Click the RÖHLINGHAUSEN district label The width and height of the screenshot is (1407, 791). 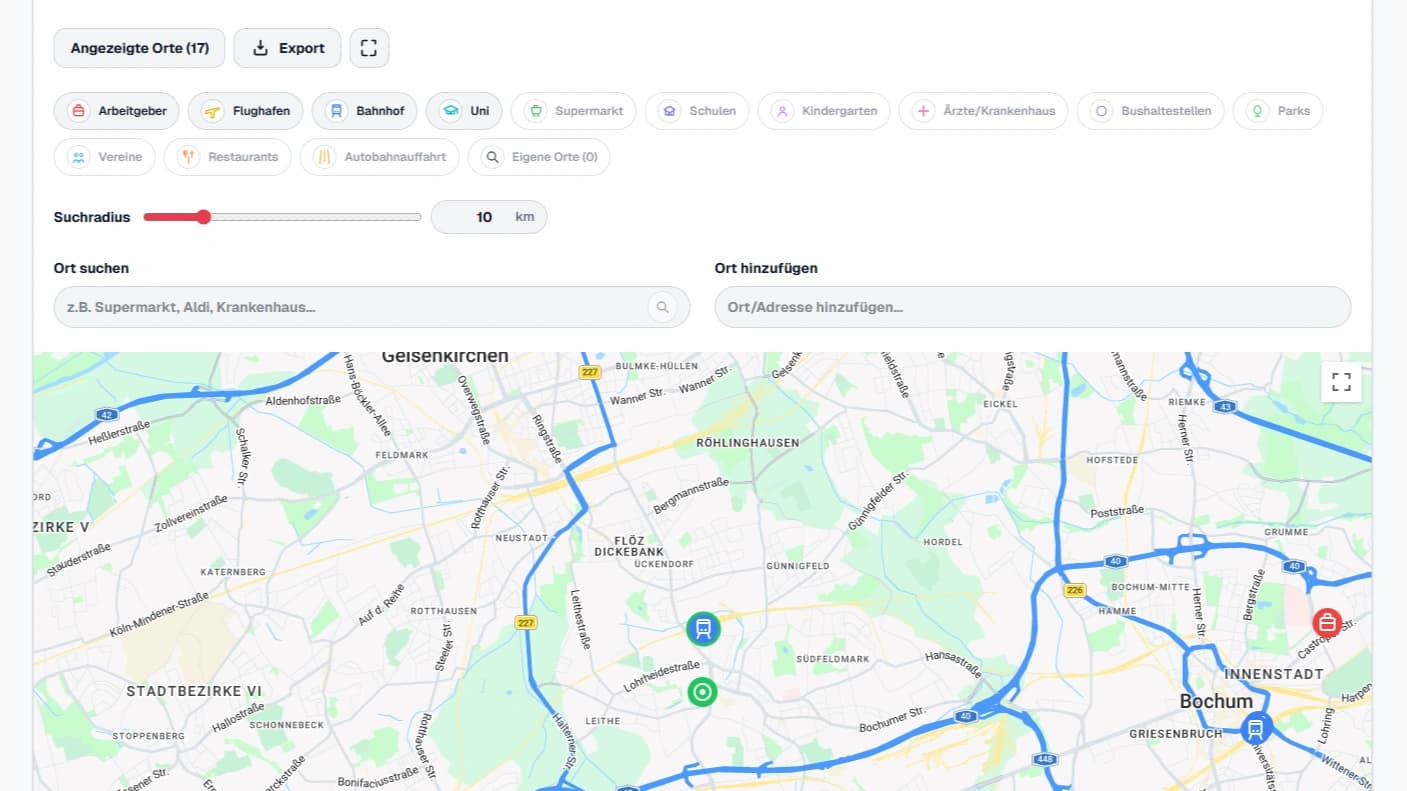748,442
